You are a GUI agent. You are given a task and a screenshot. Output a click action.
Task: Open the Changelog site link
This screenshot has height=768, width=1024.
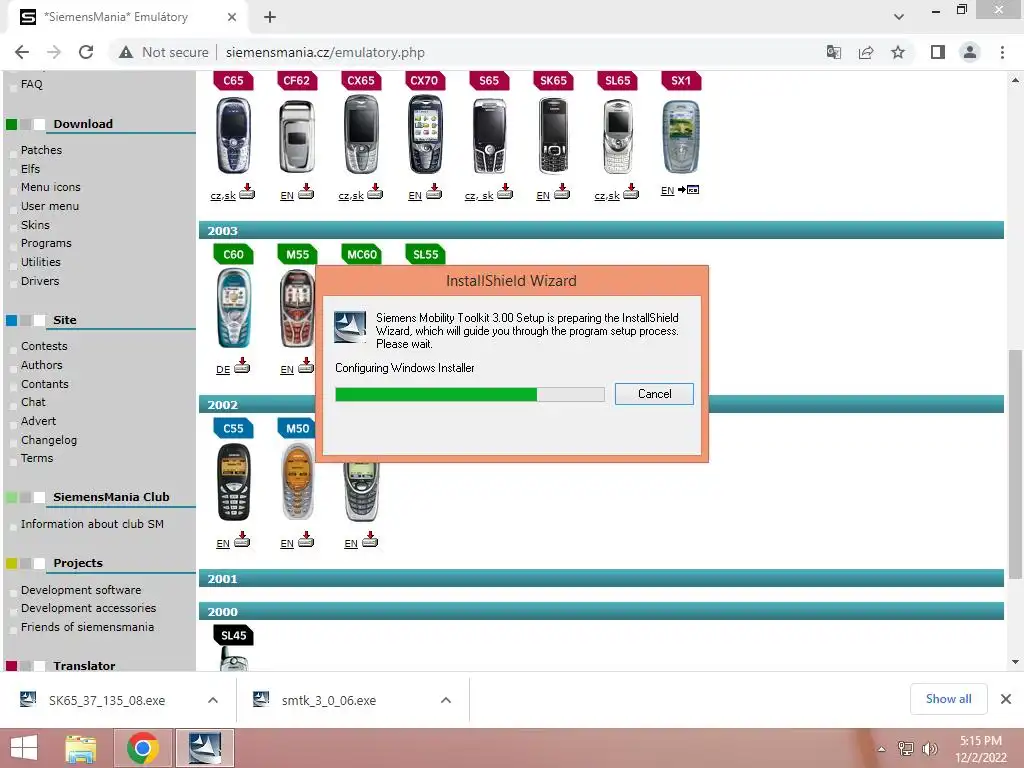(x=48, y=440)
